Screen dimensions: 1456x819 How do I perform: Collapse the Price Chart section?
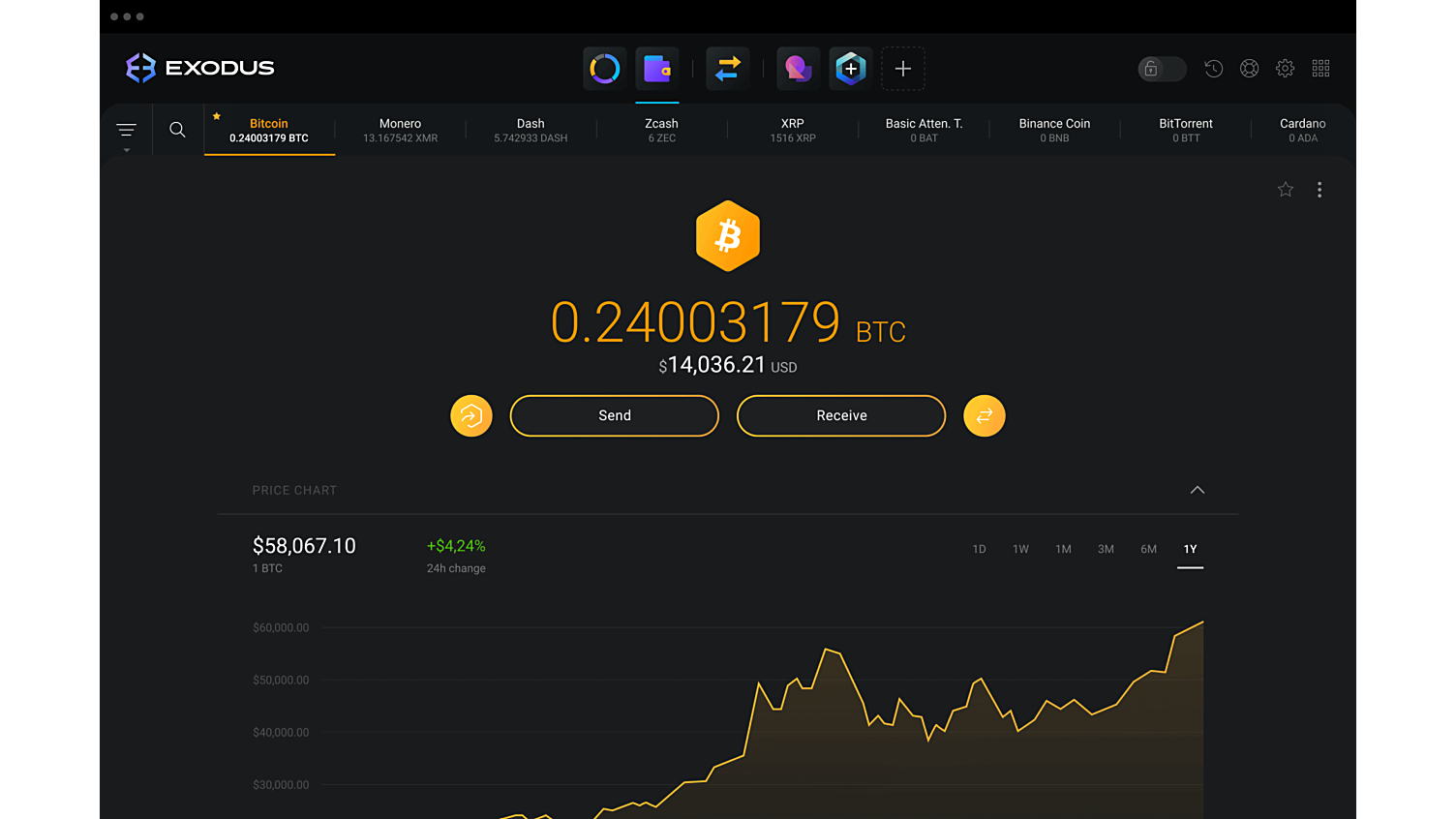pos(1198,490)
